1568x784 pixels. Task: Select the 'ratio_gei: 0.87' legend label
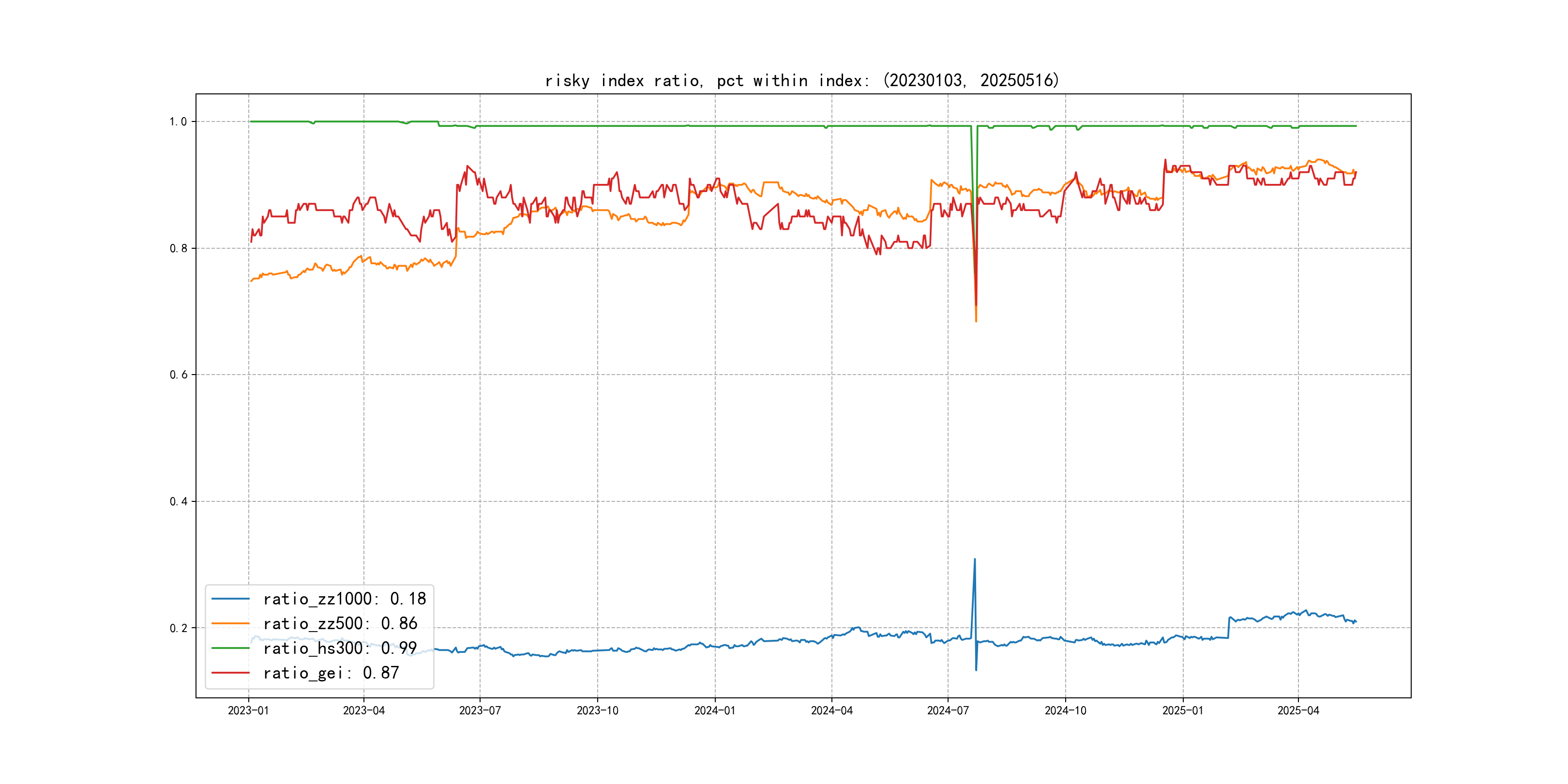point(331,673)
